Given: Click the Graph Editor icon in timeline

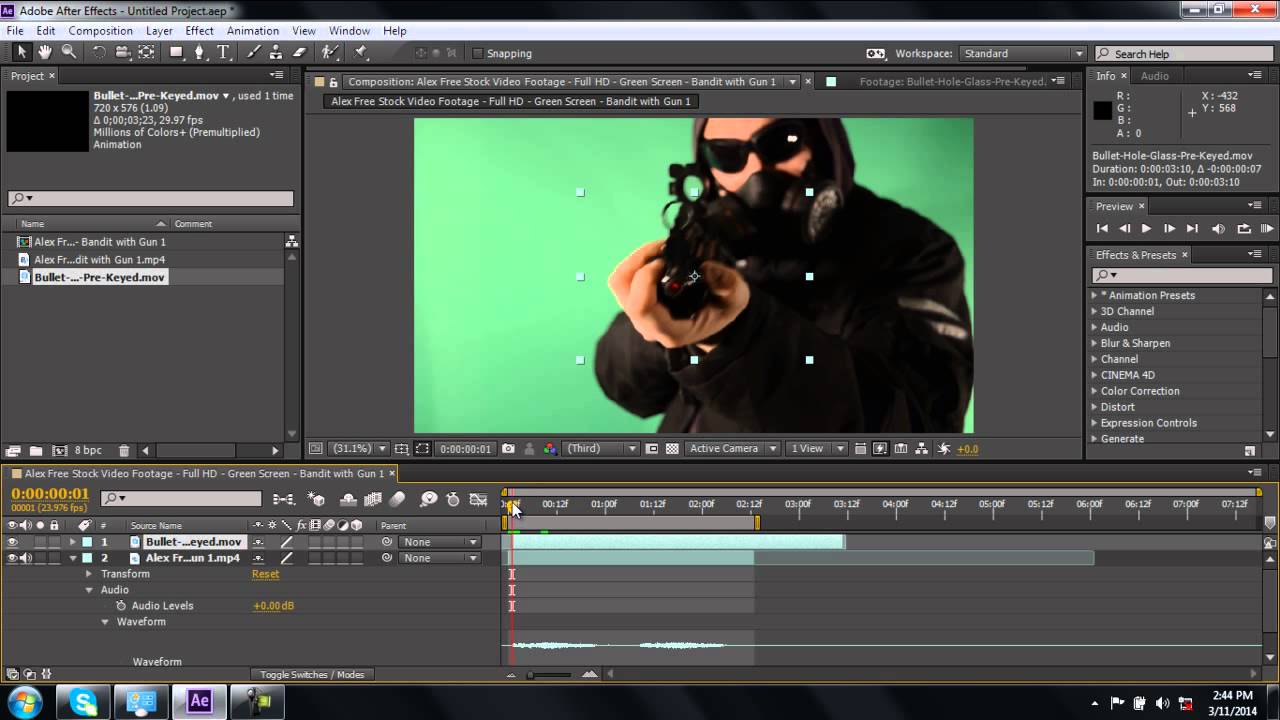Looking at the screenshot, I should [x=479, y=499].
